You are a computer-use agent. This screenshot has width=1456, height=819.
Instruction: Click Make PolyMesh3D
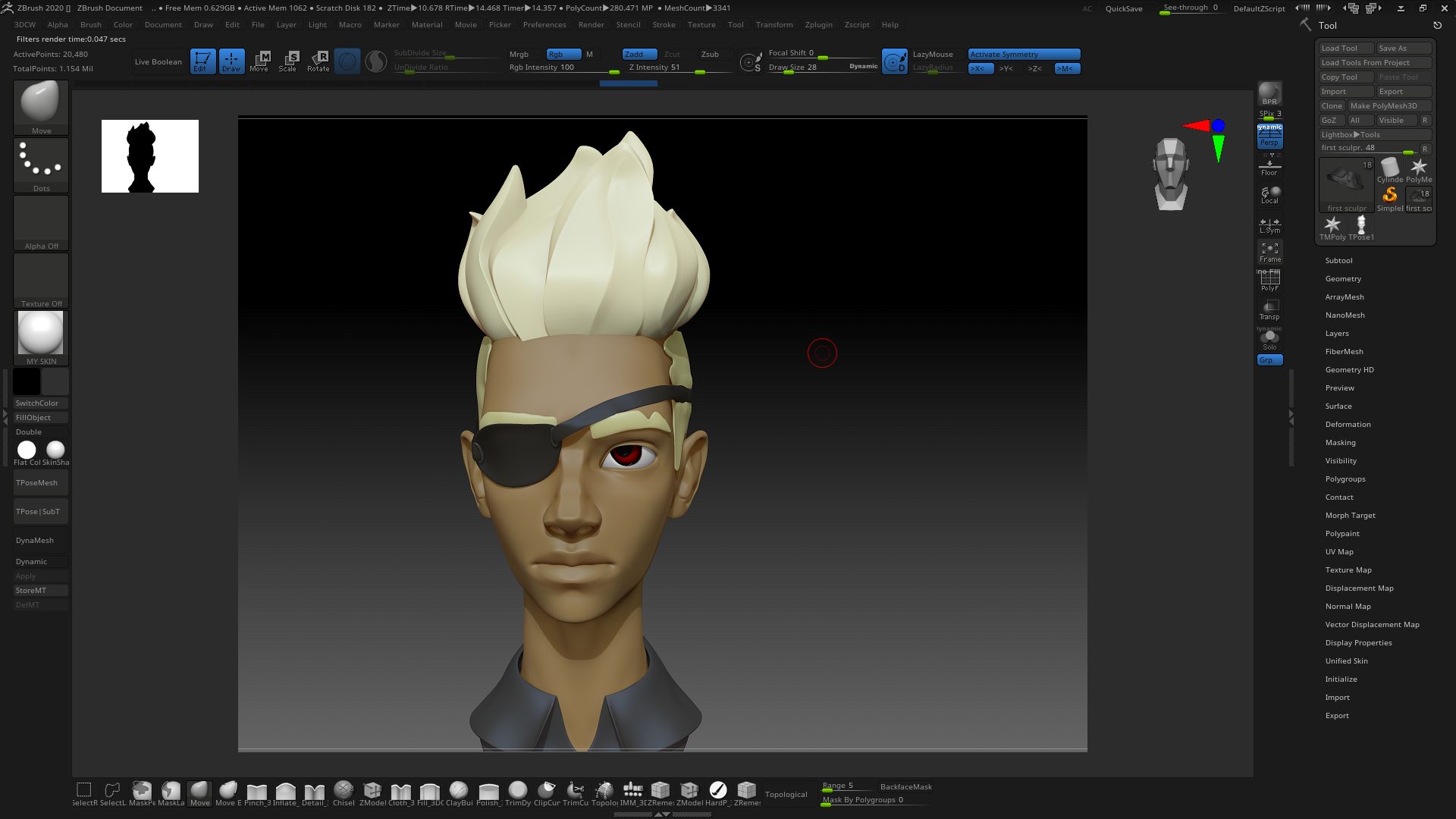[x=1389, y=105]
